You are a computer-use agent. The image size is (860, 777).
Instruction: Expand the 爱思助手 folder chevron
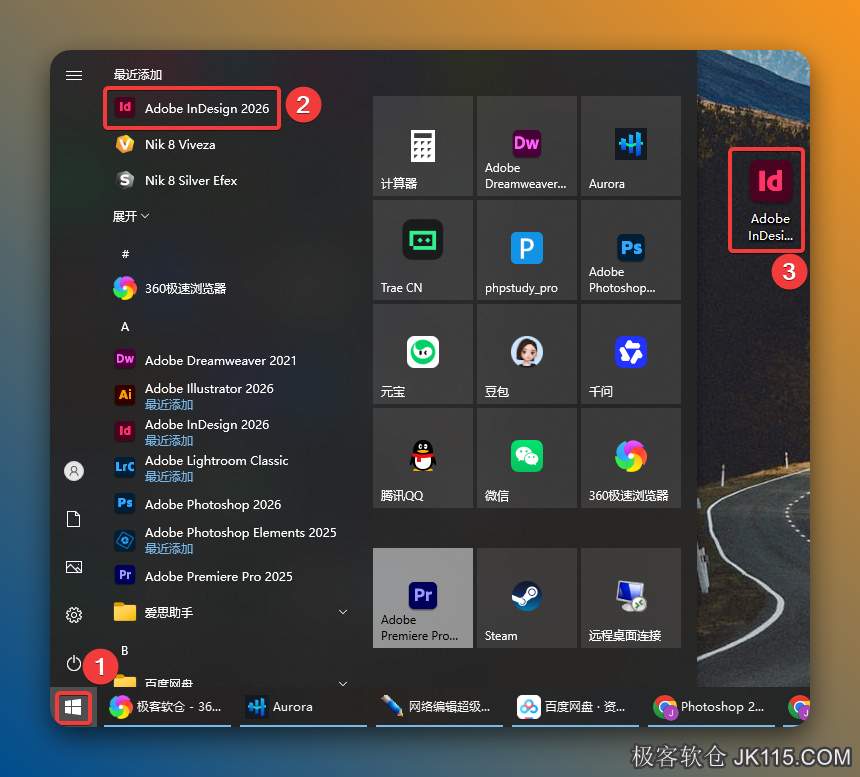point(343,612)
